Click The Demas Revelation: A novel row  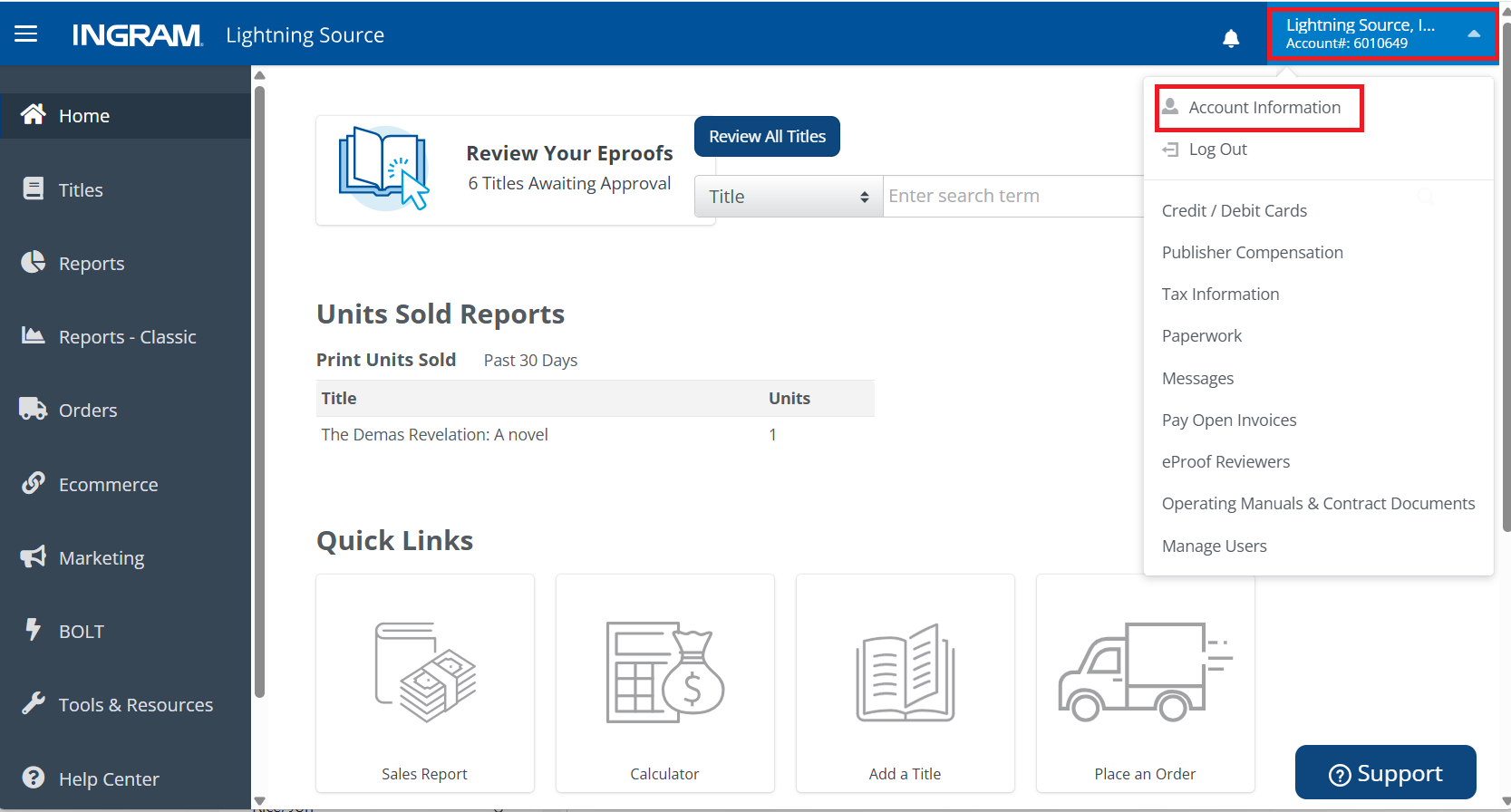pos(596,435)
